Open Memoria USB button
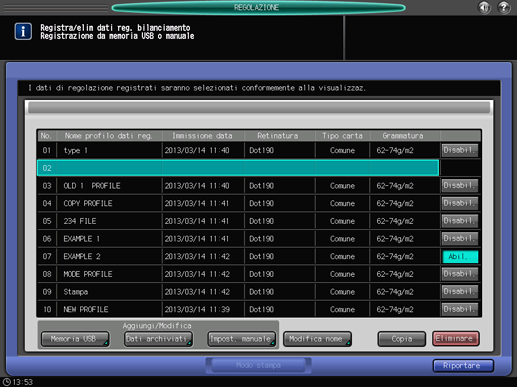This screenshot has width=517, height=387. pos(75,339)
